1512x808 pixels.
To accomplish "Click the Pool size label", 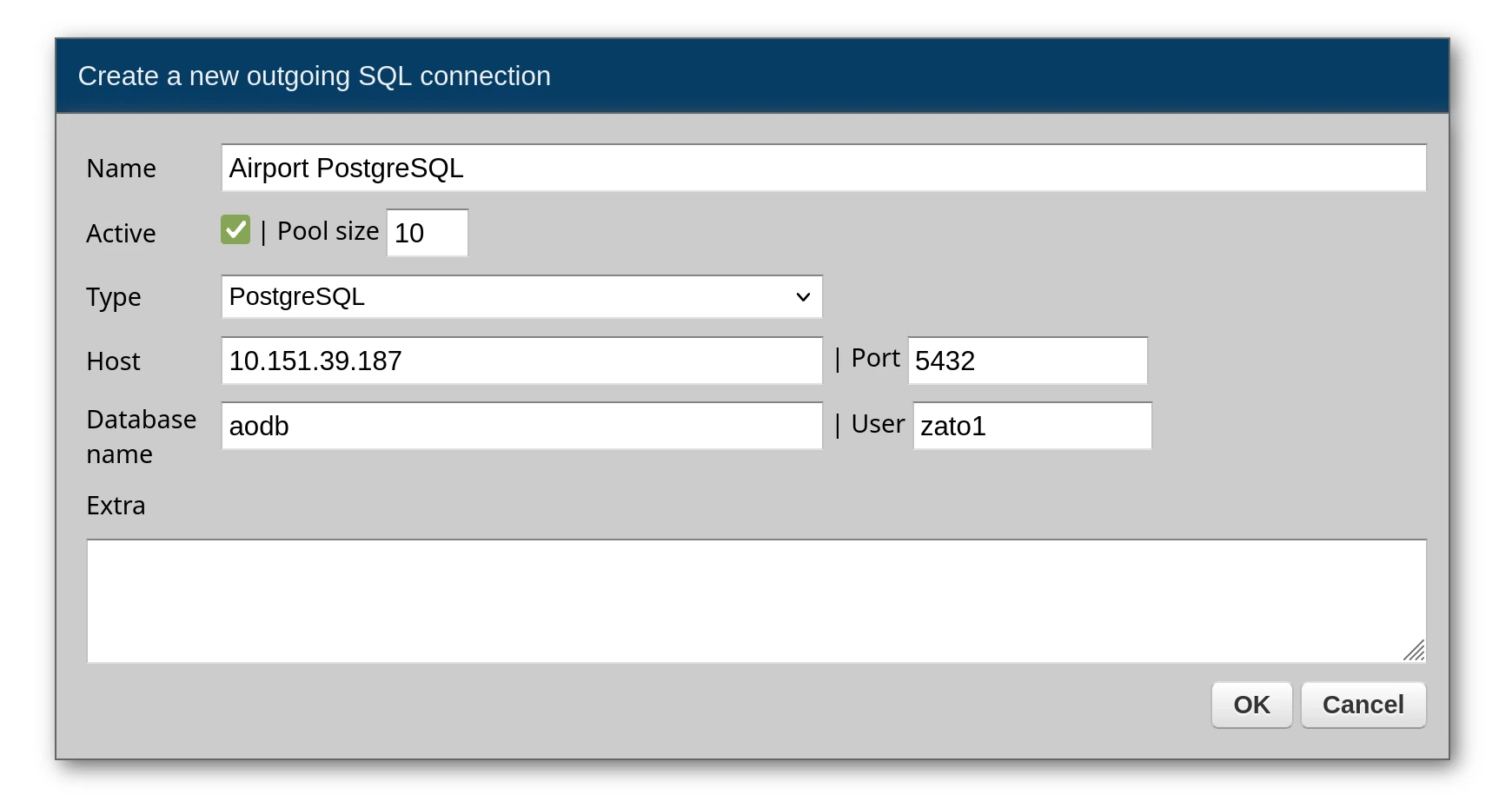I will pyautogui.click(x=328, y=231).
